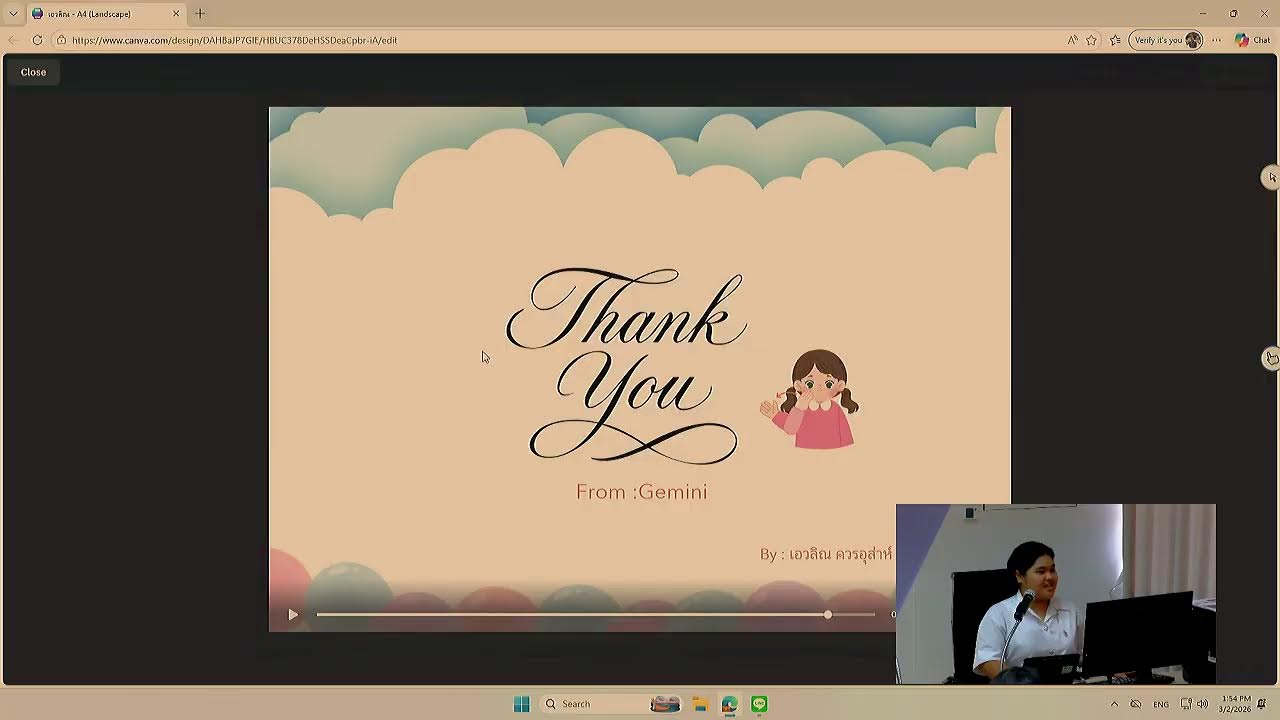The height and width of the screenshot is (720, 1280).
Task: Play the Canva presentation video
Action: (x=293, y=615)
